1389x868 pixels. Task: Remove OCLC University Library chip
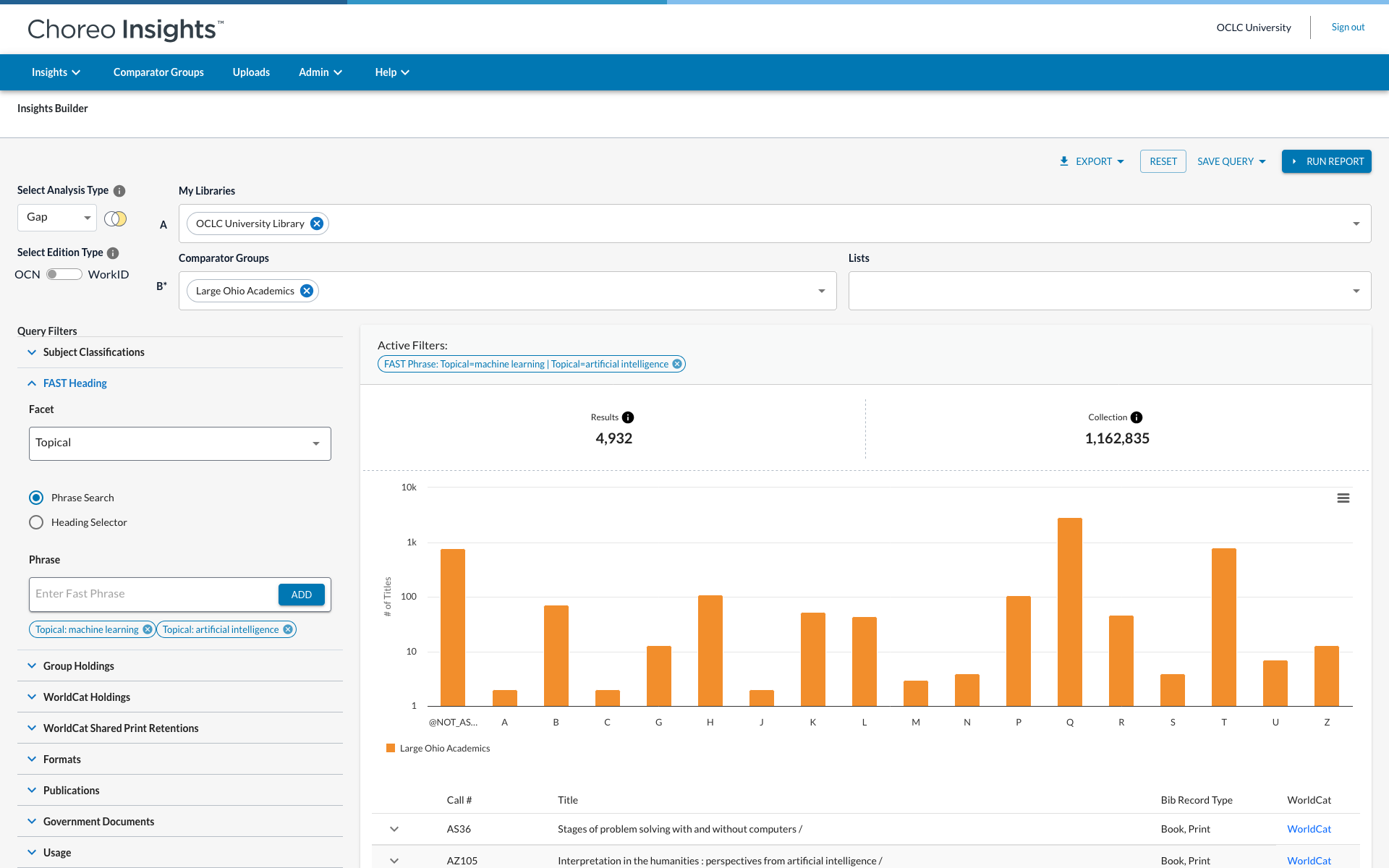click(317, 224)
